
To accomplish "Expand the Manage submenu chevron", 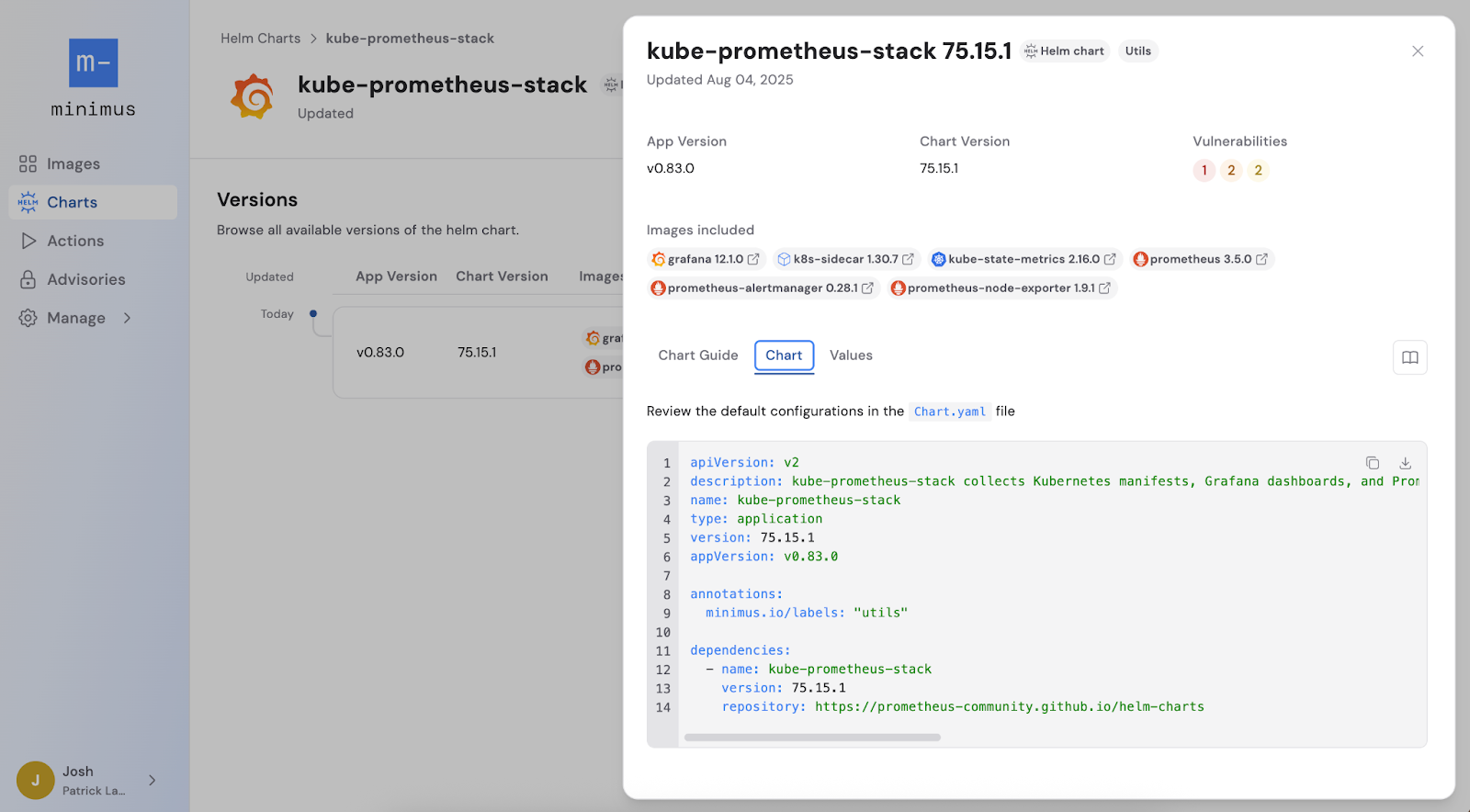I will point(128,318).
